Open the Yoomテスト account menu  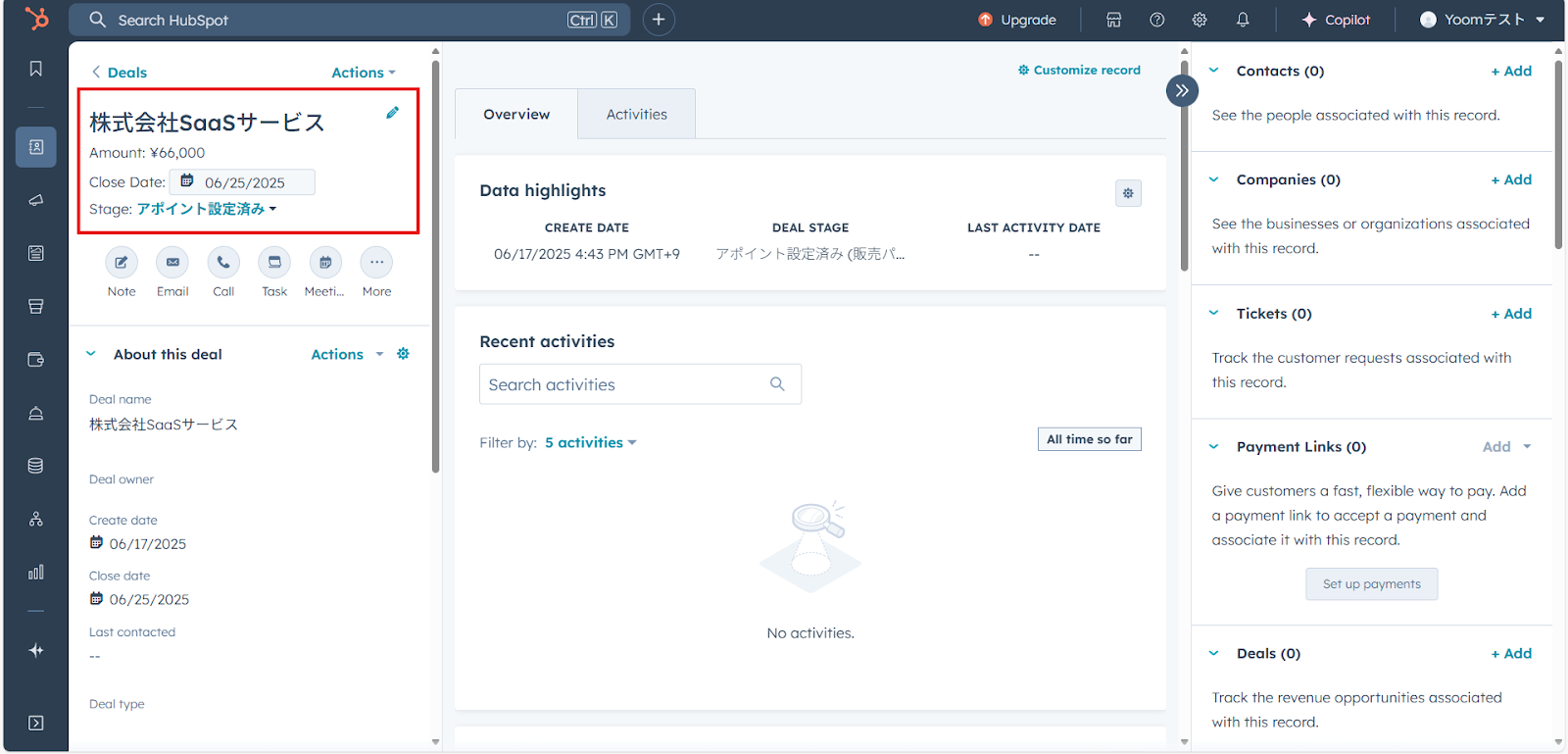[x=1483, y=20]
